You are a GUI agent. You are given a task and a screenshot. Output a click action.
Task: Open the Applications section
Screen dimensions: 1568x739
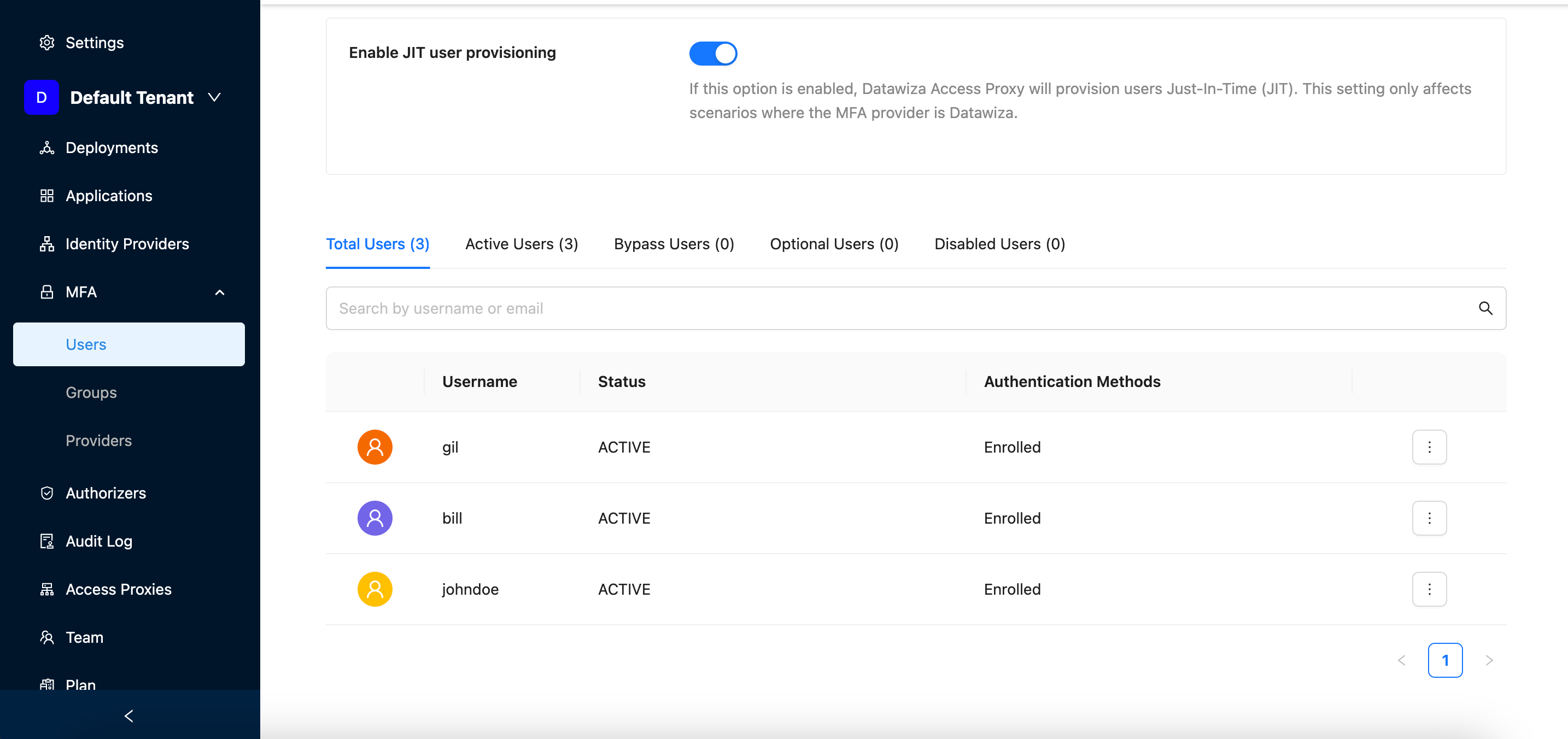click(109, 195)
